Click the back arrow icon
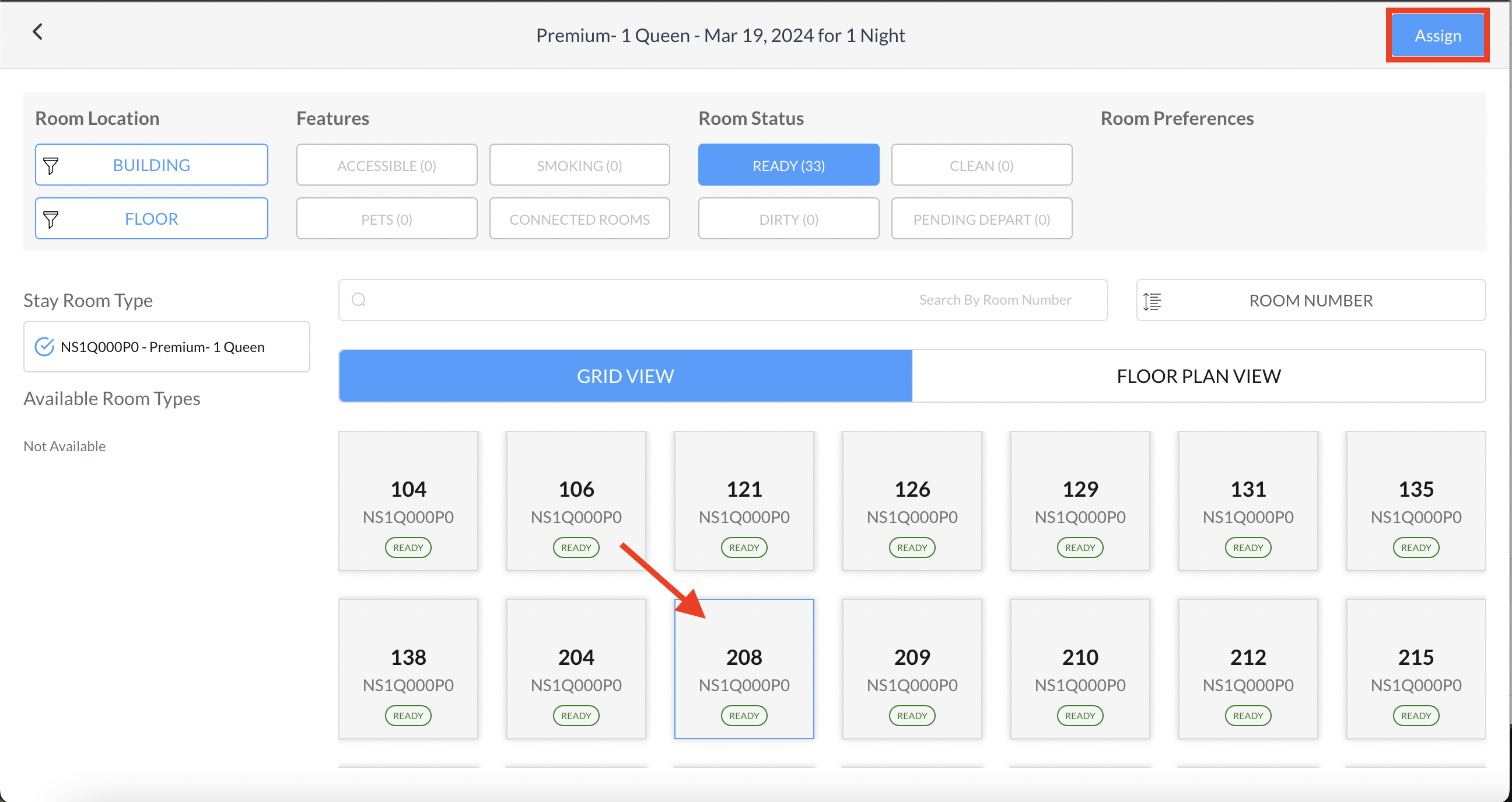Viewport: 1512px width, 802px height. 37,32
